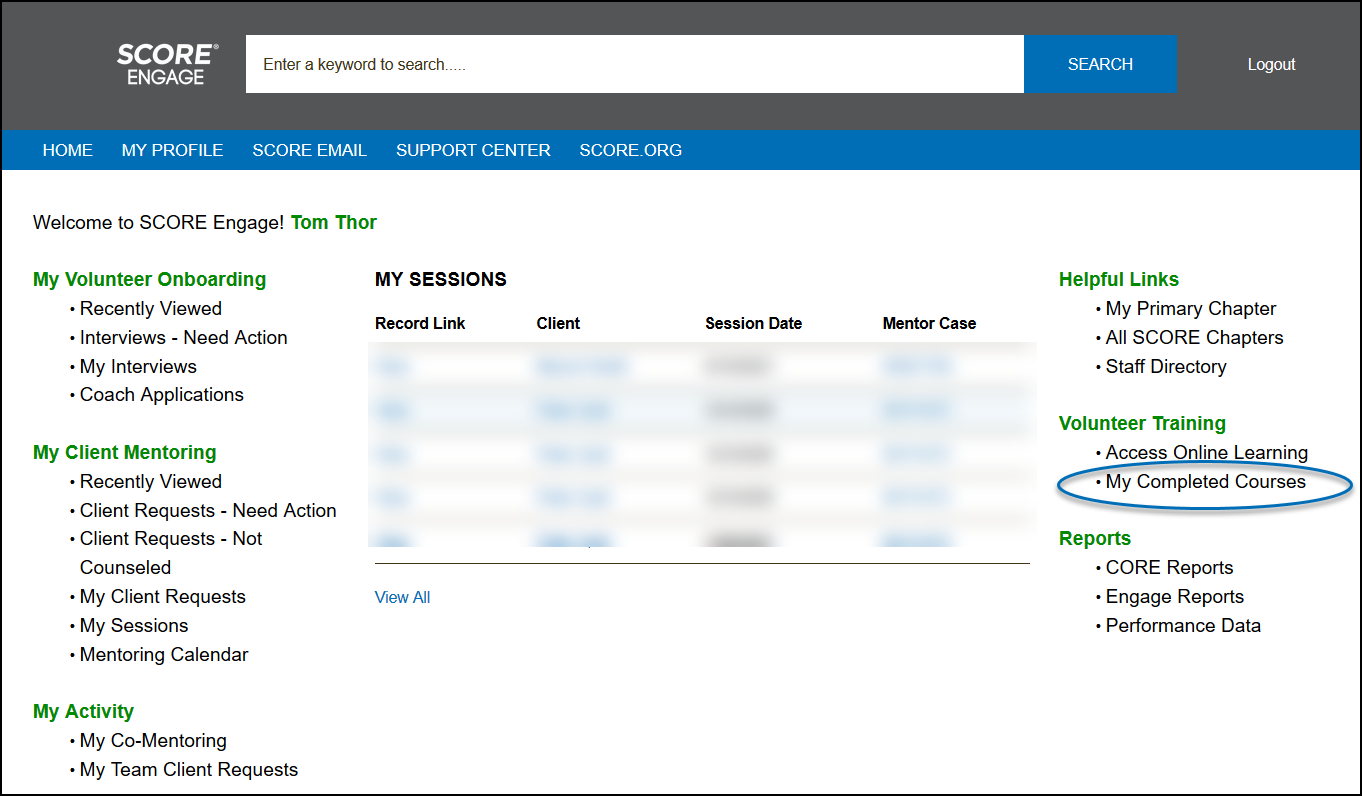Click the SCORE Engage logo
1362x796 pixels.
(167, 64)
